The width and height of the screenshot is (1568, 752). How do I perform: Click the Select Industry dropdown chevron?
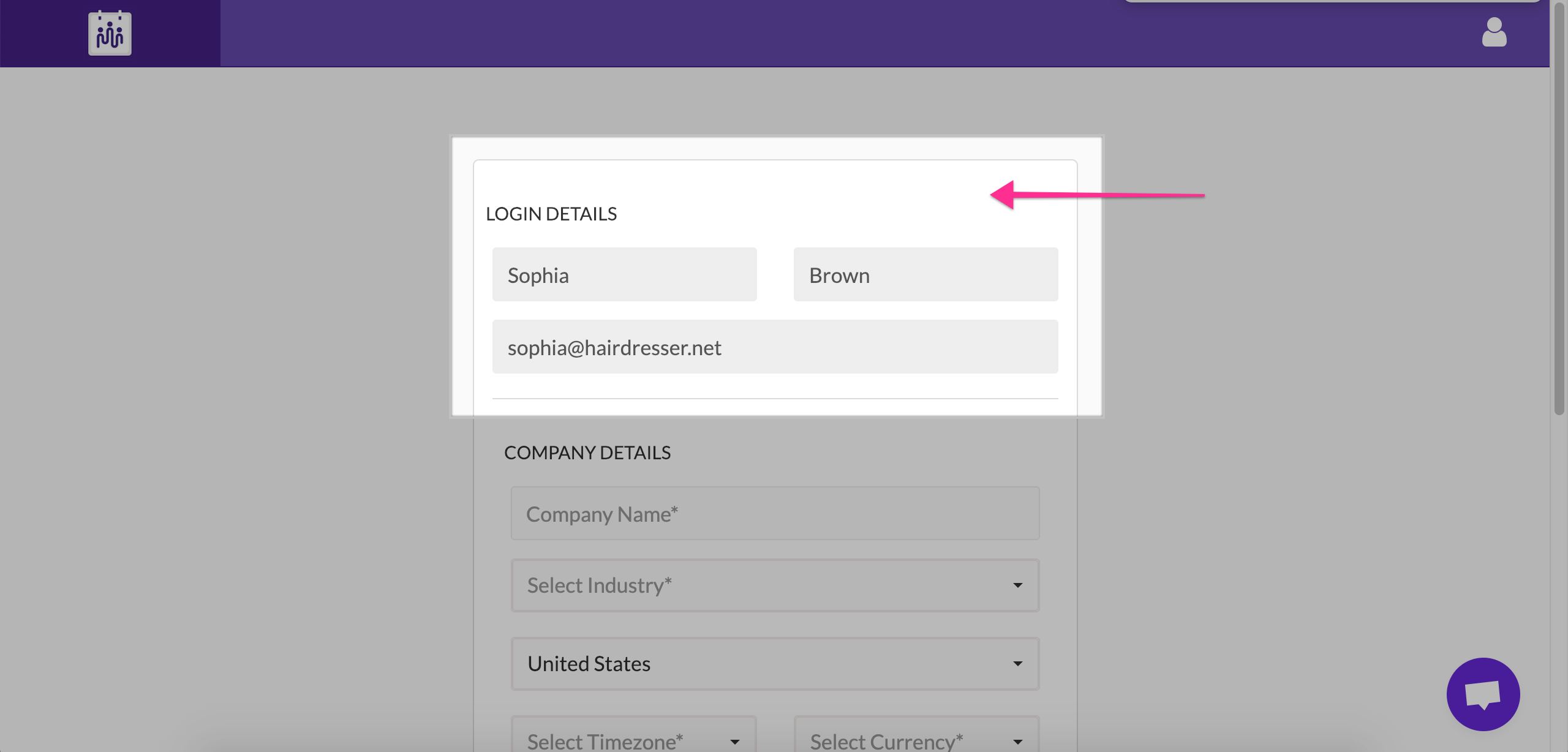point(1017,585)
